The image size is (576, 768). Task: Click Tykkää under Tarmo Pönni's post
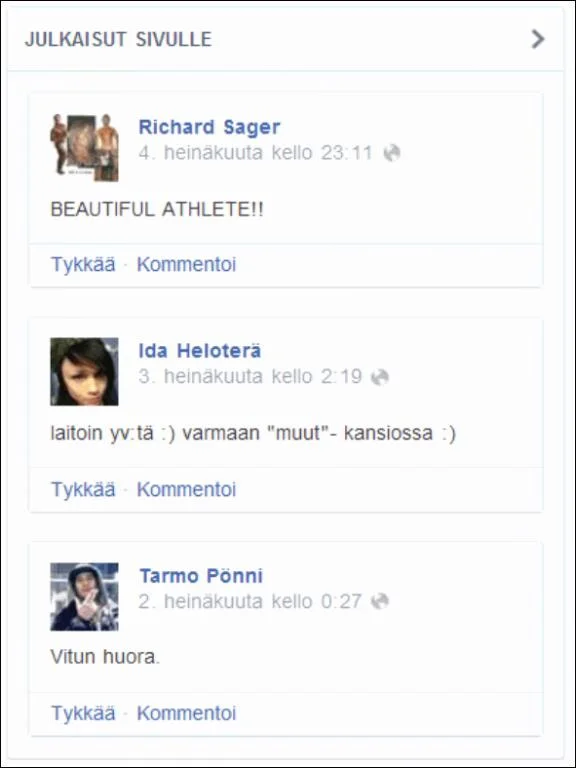83,713
